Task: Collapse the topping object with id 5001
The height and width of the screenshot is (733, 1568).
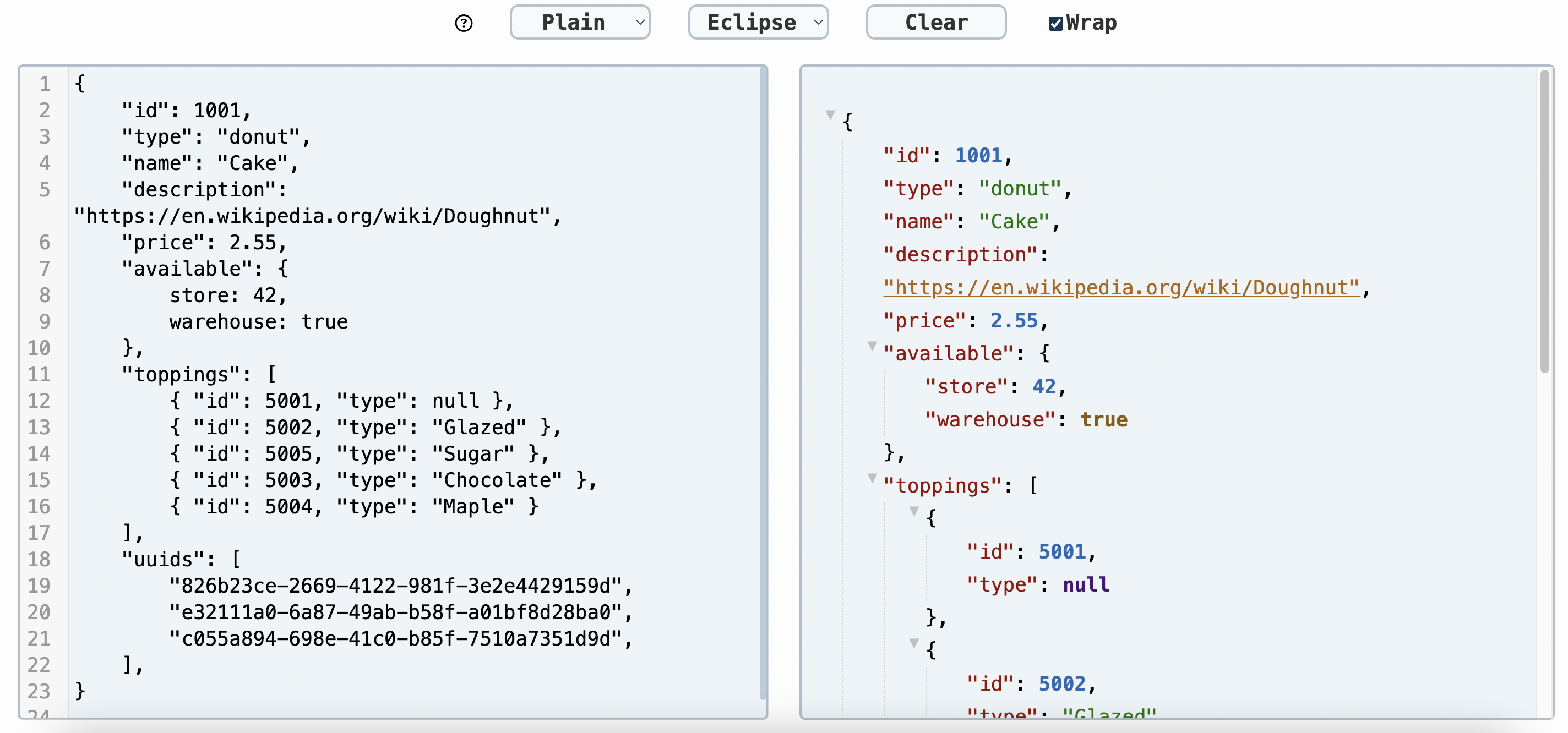Action: 913,511
